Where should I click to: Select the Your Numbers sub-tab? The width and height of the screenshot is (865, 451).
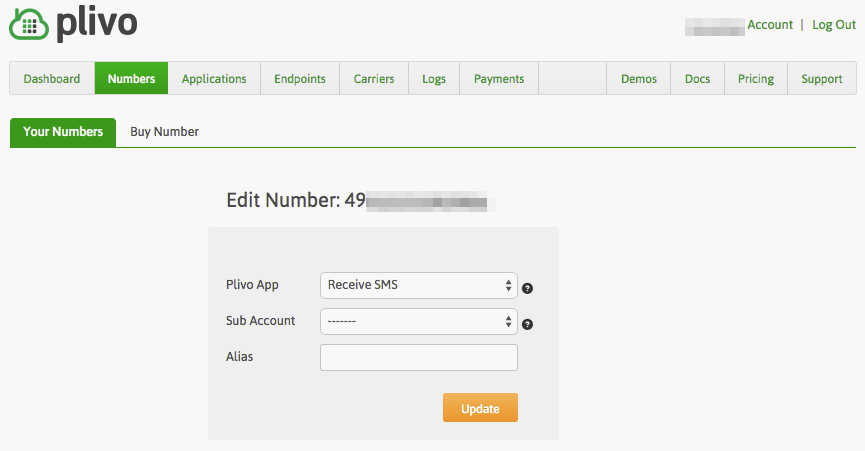63,132
